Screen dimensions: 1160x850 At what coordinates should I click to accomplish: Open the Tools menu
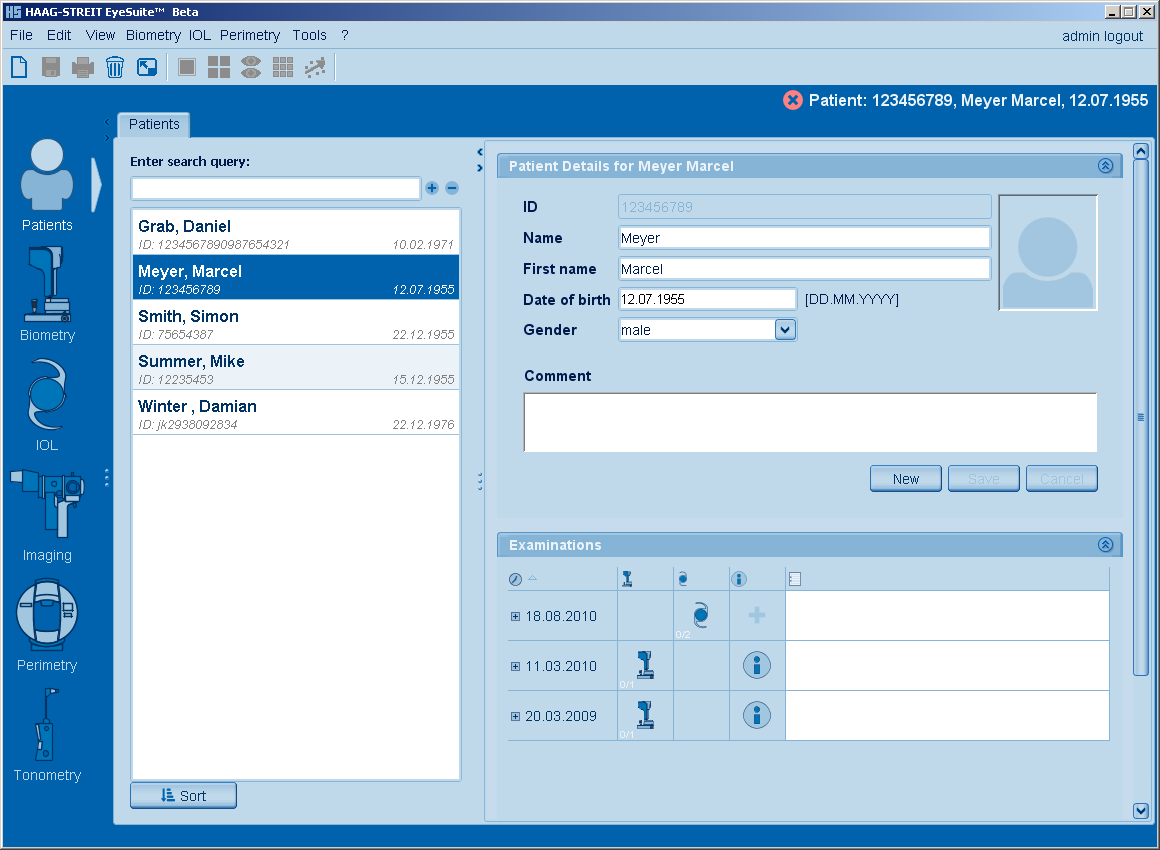click(309, 35)
